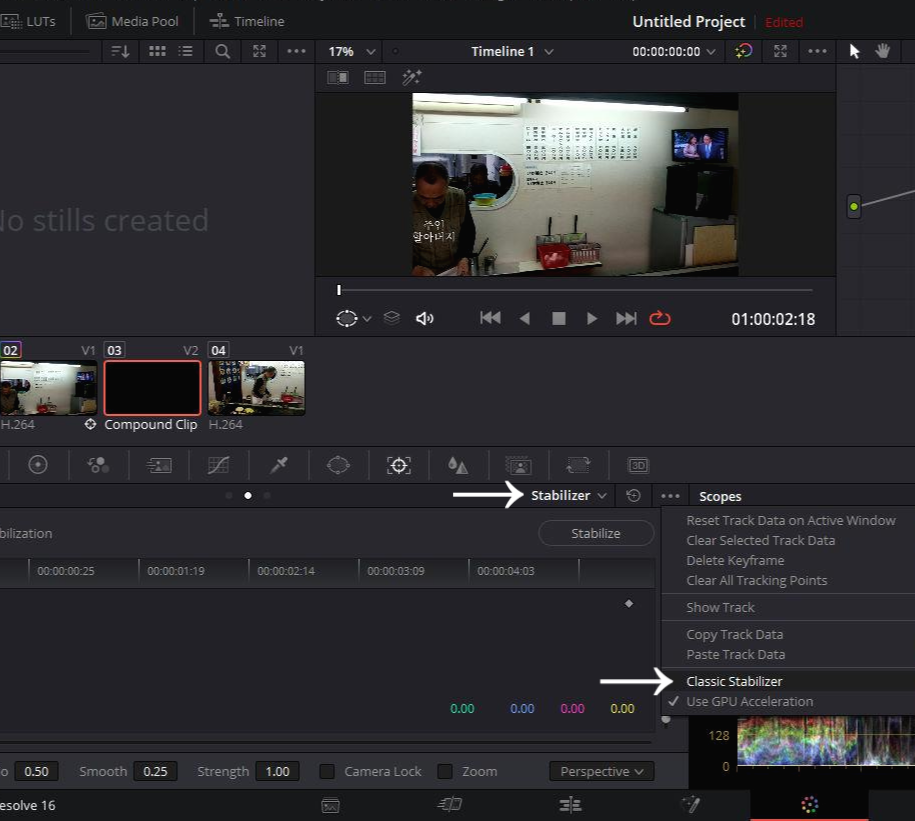Choose Delete Keyframe from menu
The image size is (915, 821).
point(735,560)
